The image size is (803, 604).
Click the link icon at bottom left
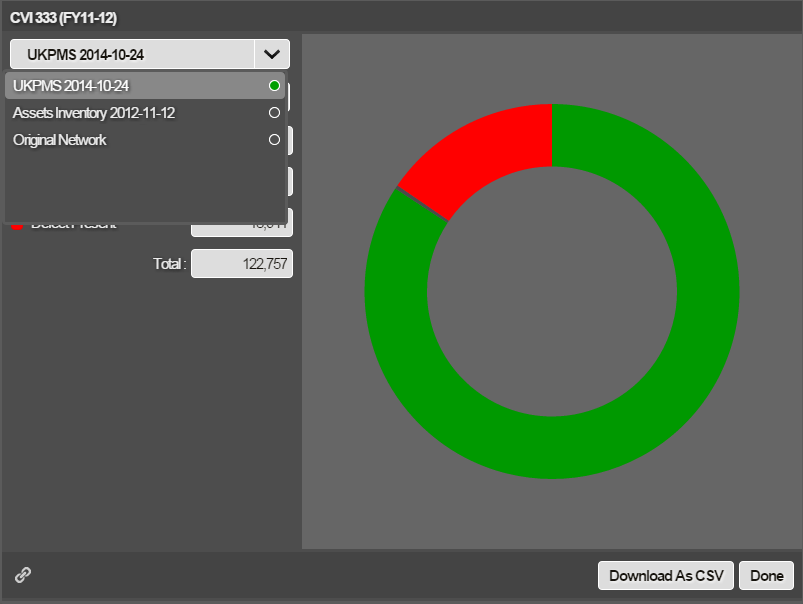(23, 574)
